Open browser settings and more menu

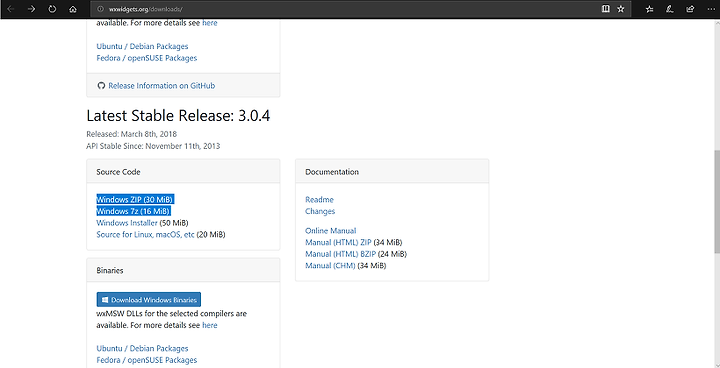click(x=710, y=9)
